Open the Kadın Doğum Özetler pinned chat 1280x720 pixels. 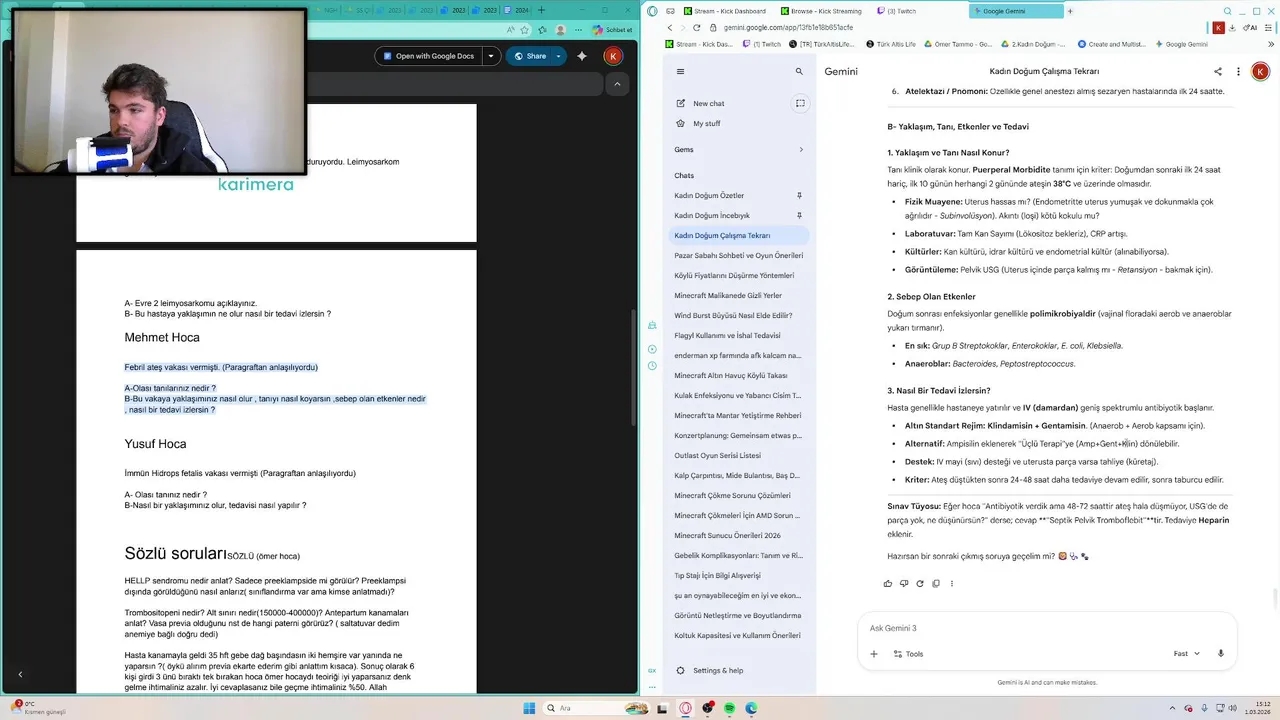click(740, 195)
